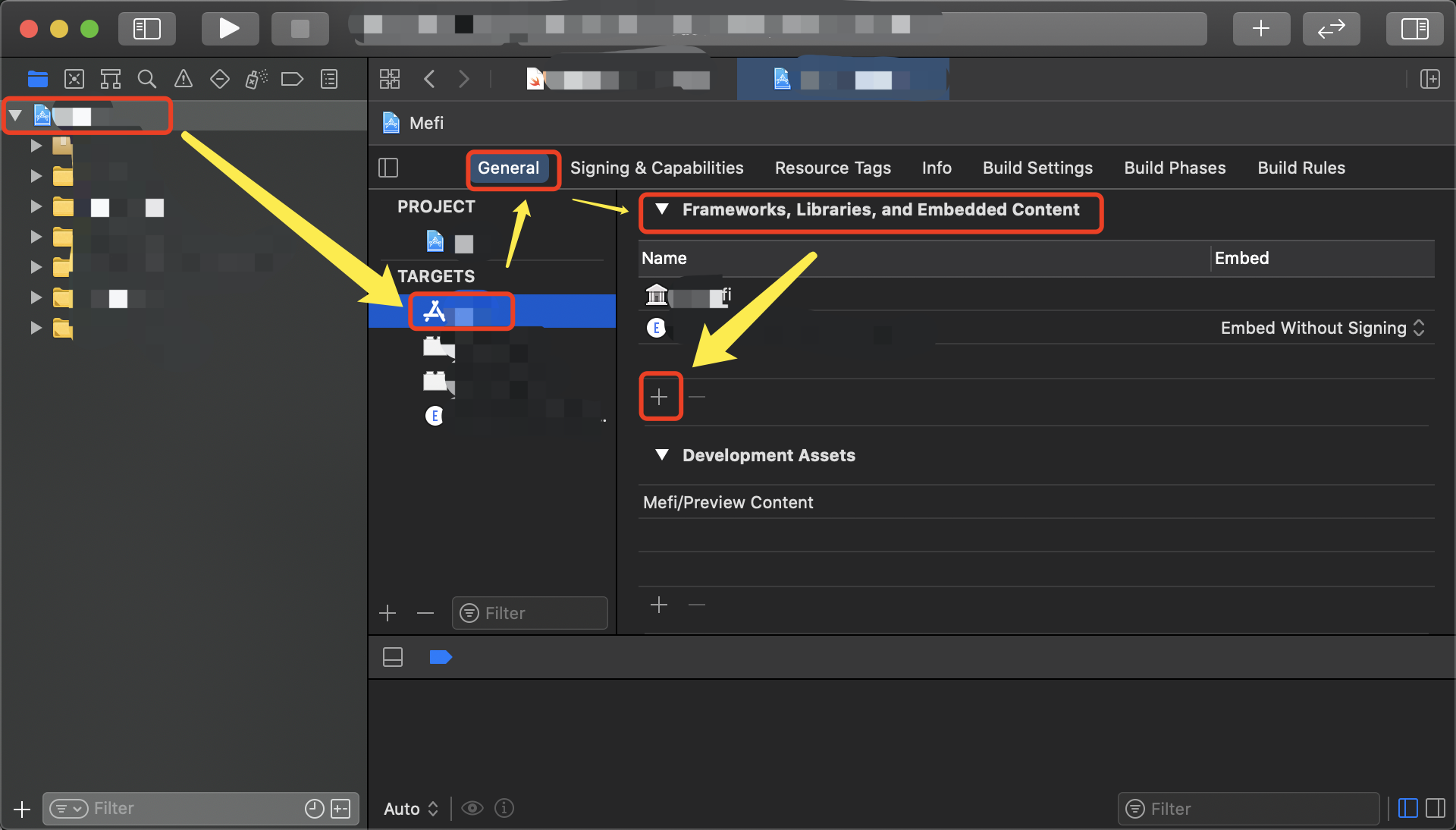Show the console pane
The width and height of the screenshot is (1456, 830).
click(x=1436, y=809)
